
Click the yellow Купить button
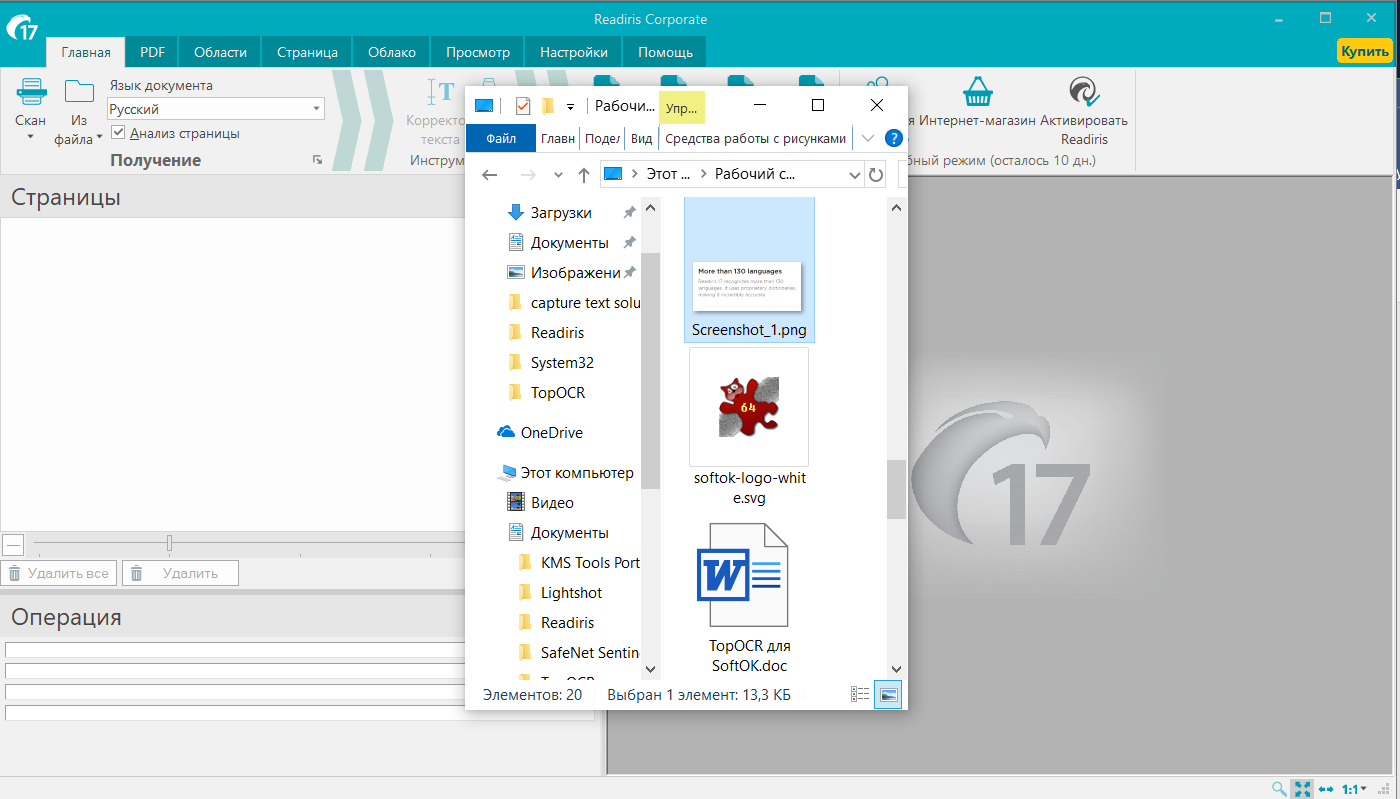click(1364, 50)
